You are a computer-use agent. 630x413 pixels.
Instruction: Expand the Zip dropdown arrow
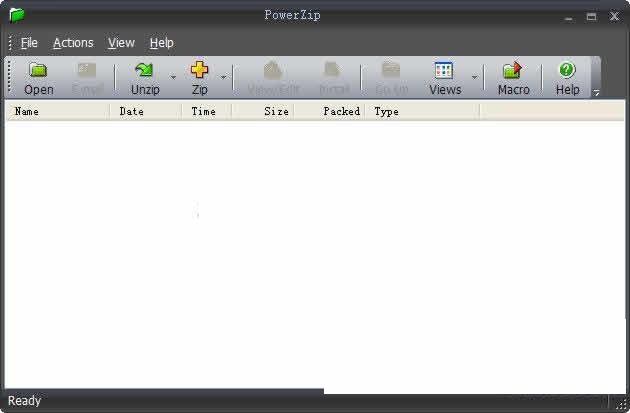coord(223,77)
